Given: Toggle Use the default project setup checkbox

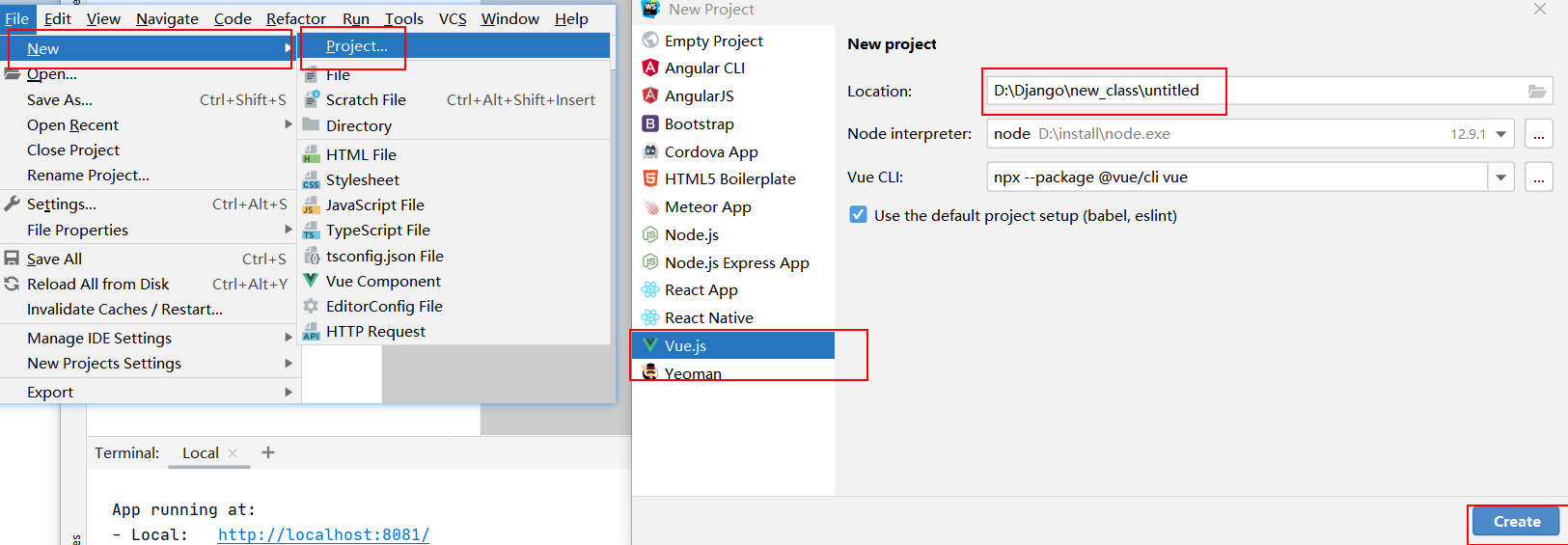Looking at the screenshot, I should 858,214.
